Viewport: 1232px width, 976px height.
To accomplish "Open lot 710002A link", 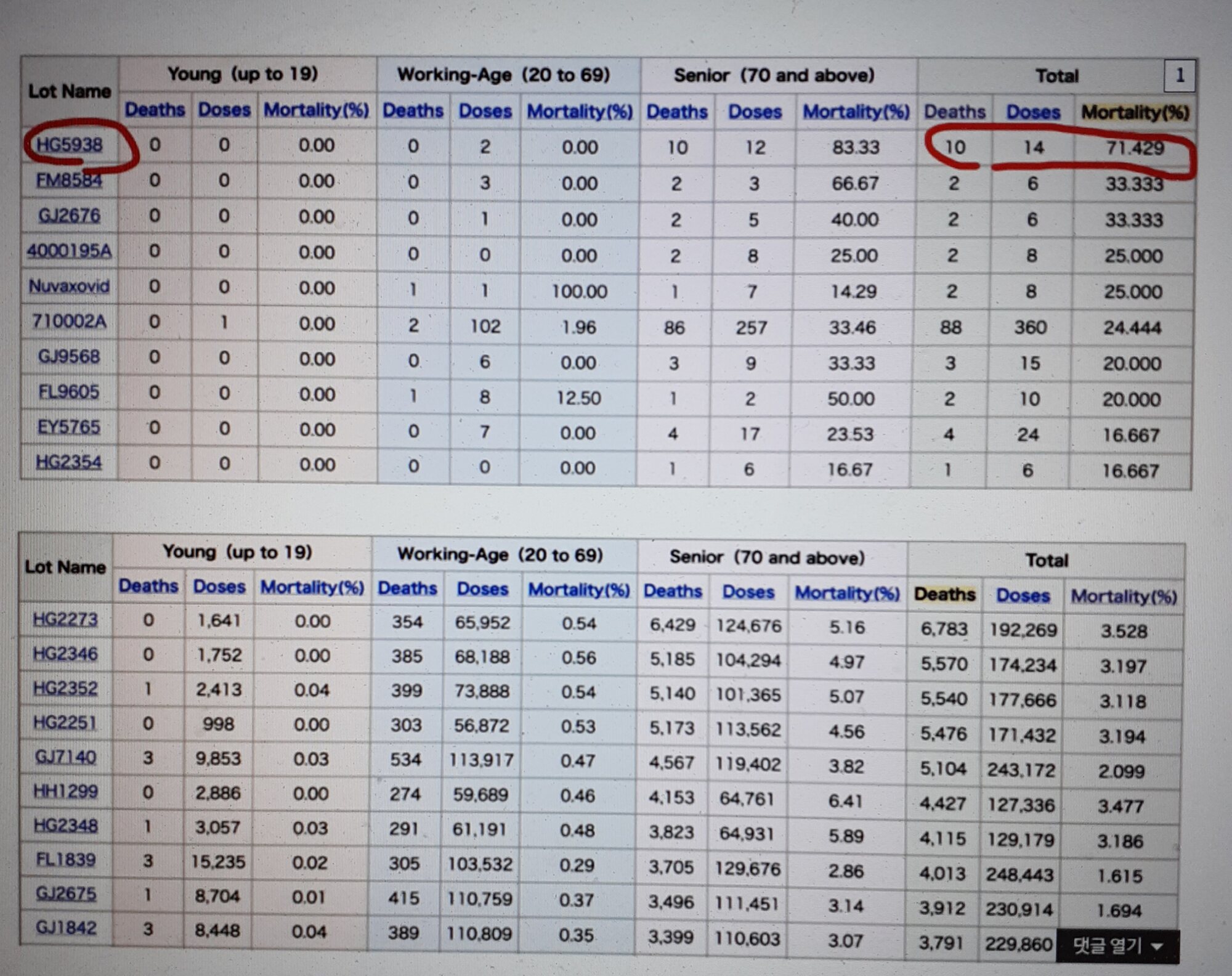I will (69, 322).
